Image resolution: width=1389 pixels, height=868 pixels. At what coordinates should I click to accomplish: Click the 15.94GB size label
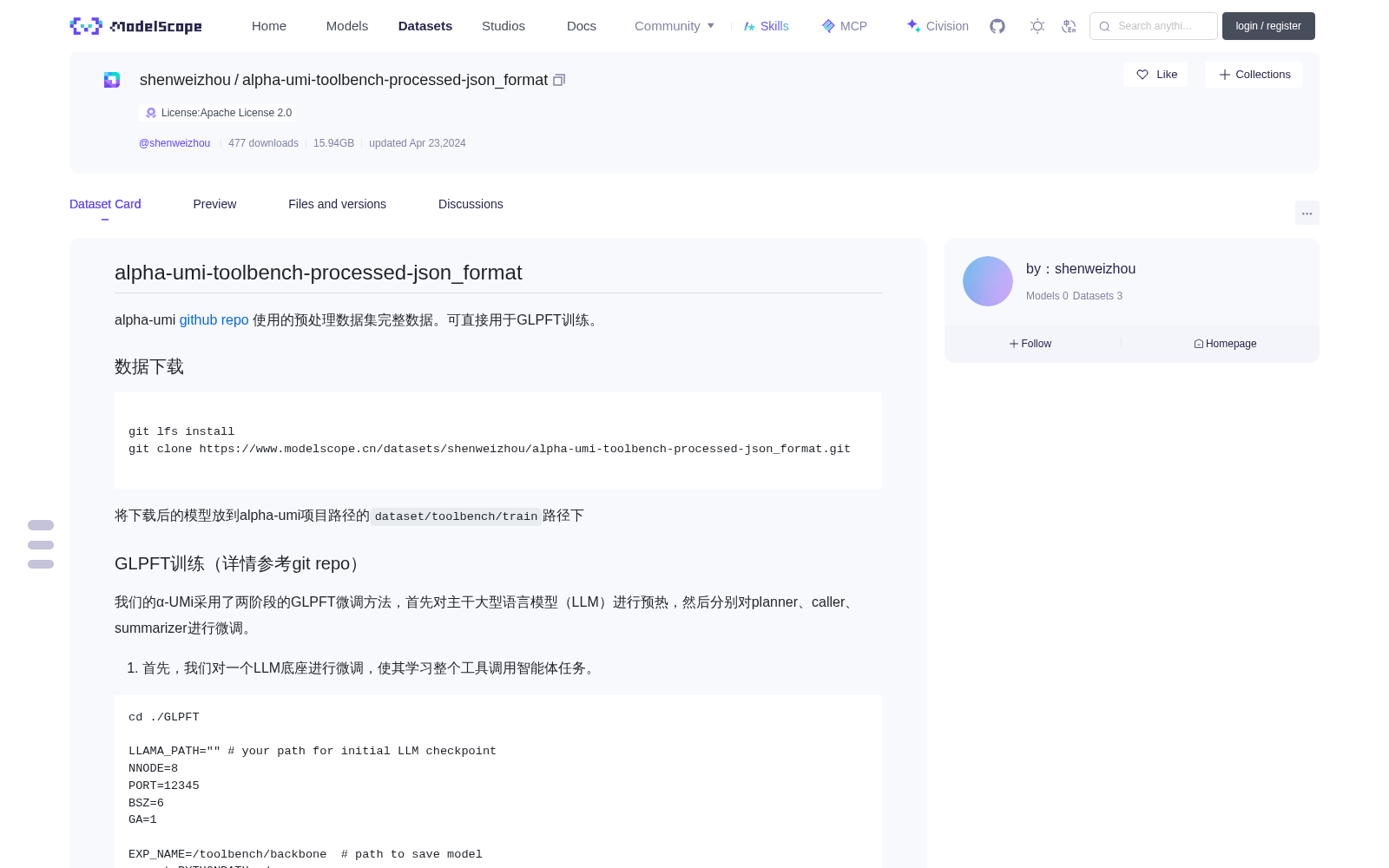point(333,143)
